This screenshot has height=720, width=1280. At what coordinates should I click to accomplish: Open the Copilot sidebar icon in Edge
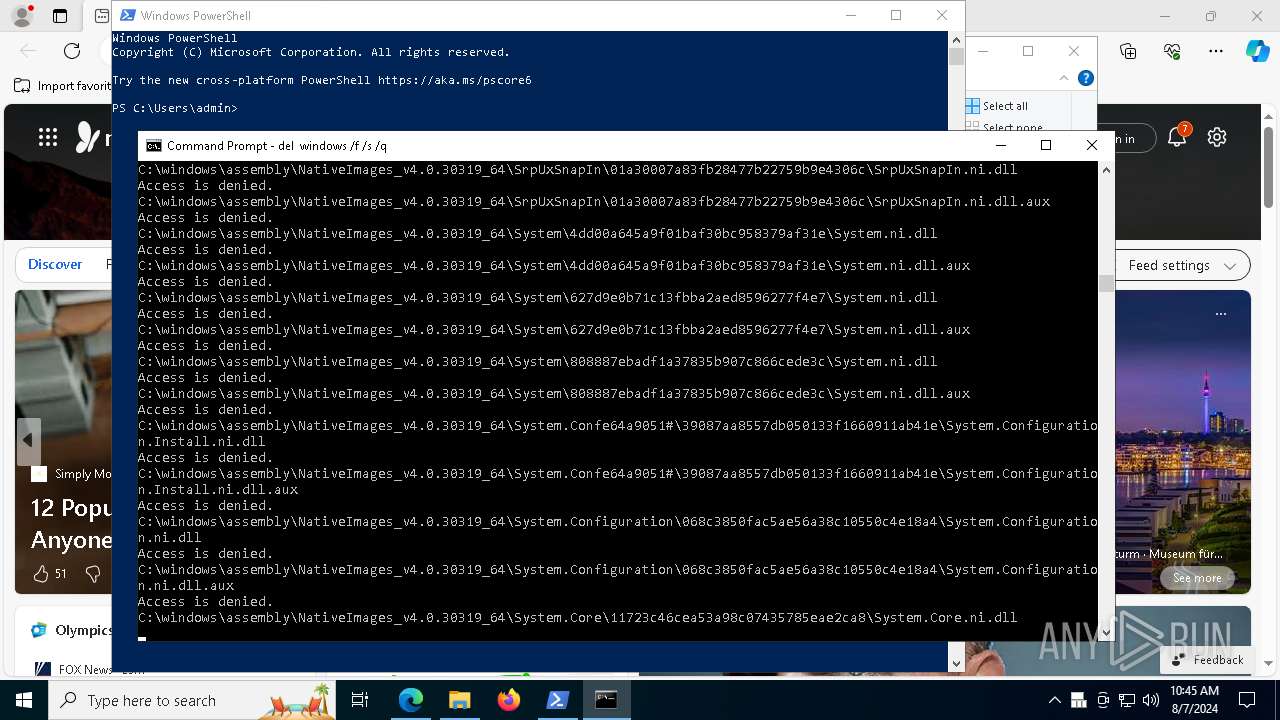click(x=1257, y=51)
